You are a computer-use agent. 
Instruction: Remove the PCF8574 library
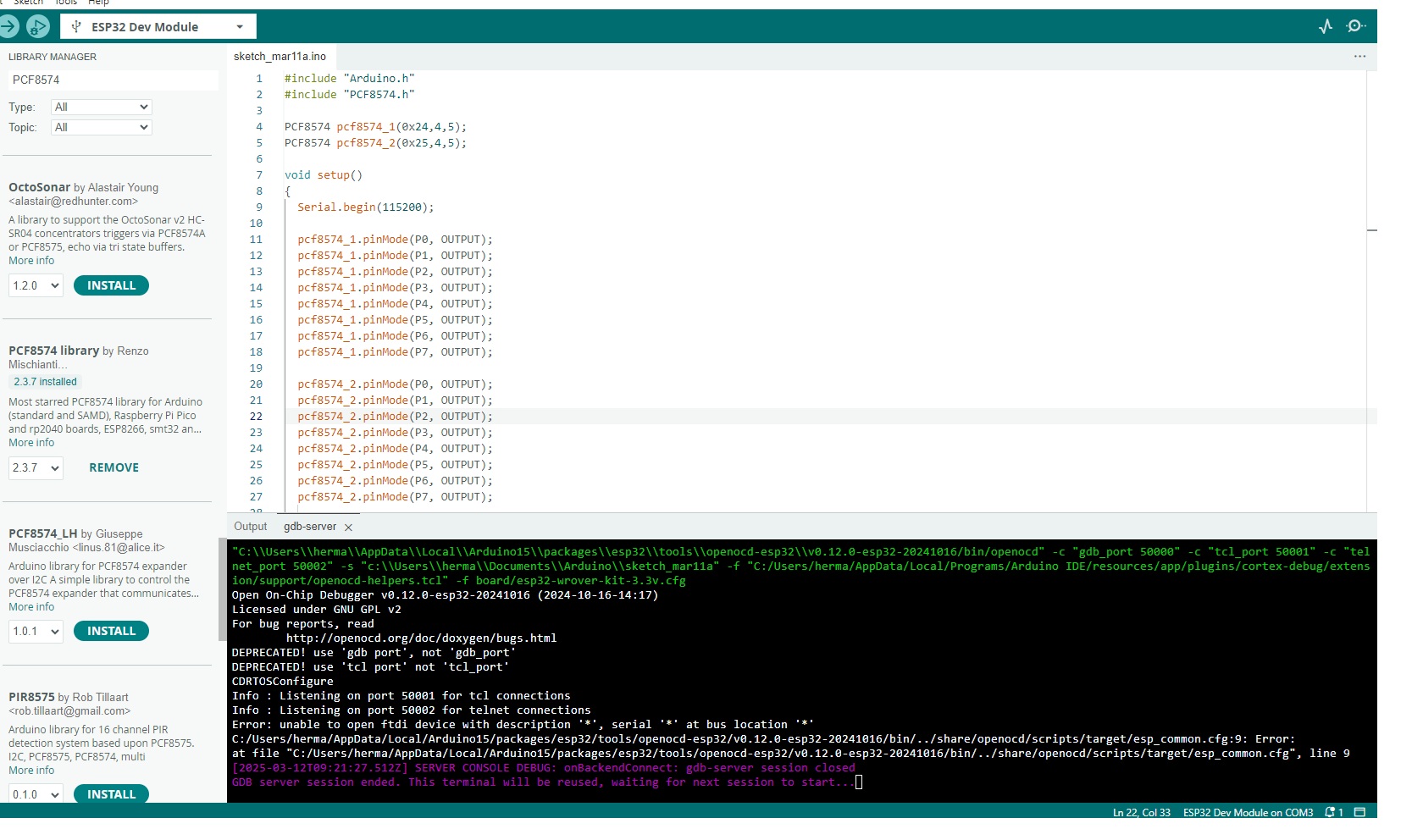pyautogui.click(x=114, y=468)
